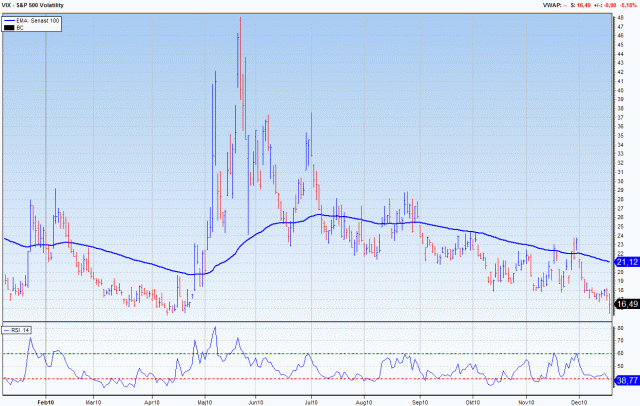Select the Dec10 date axis label

coord(578,400)
